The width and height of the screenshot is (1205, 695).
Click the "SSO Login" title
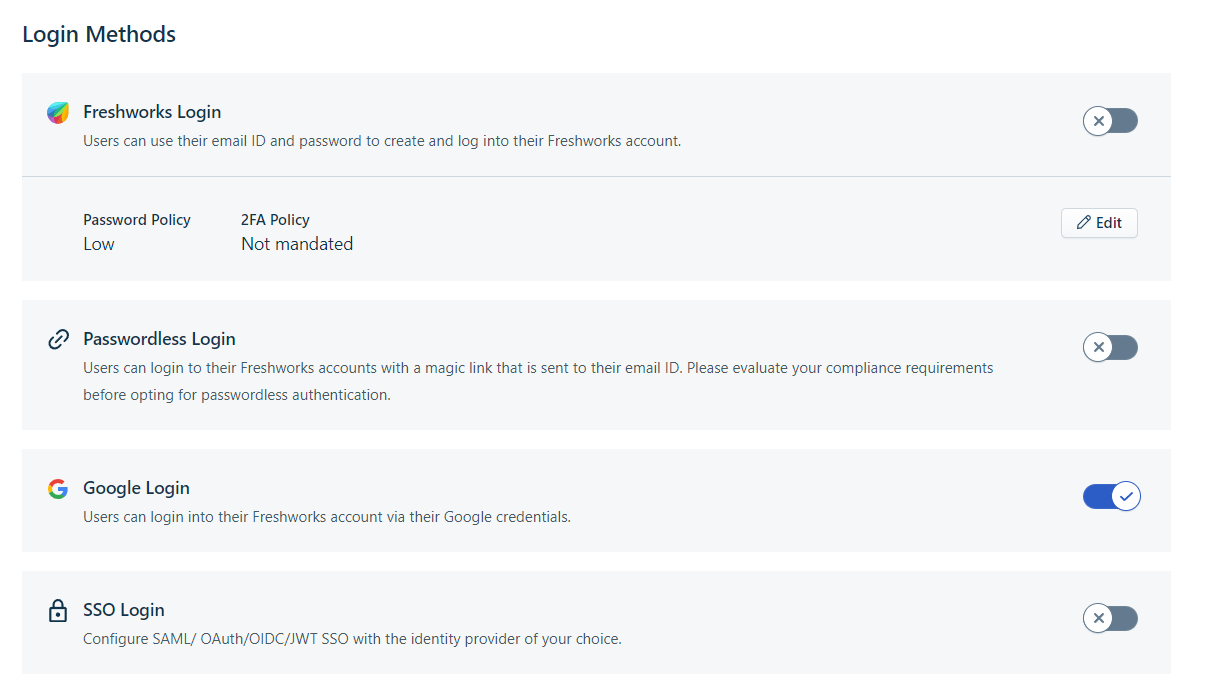124,610
